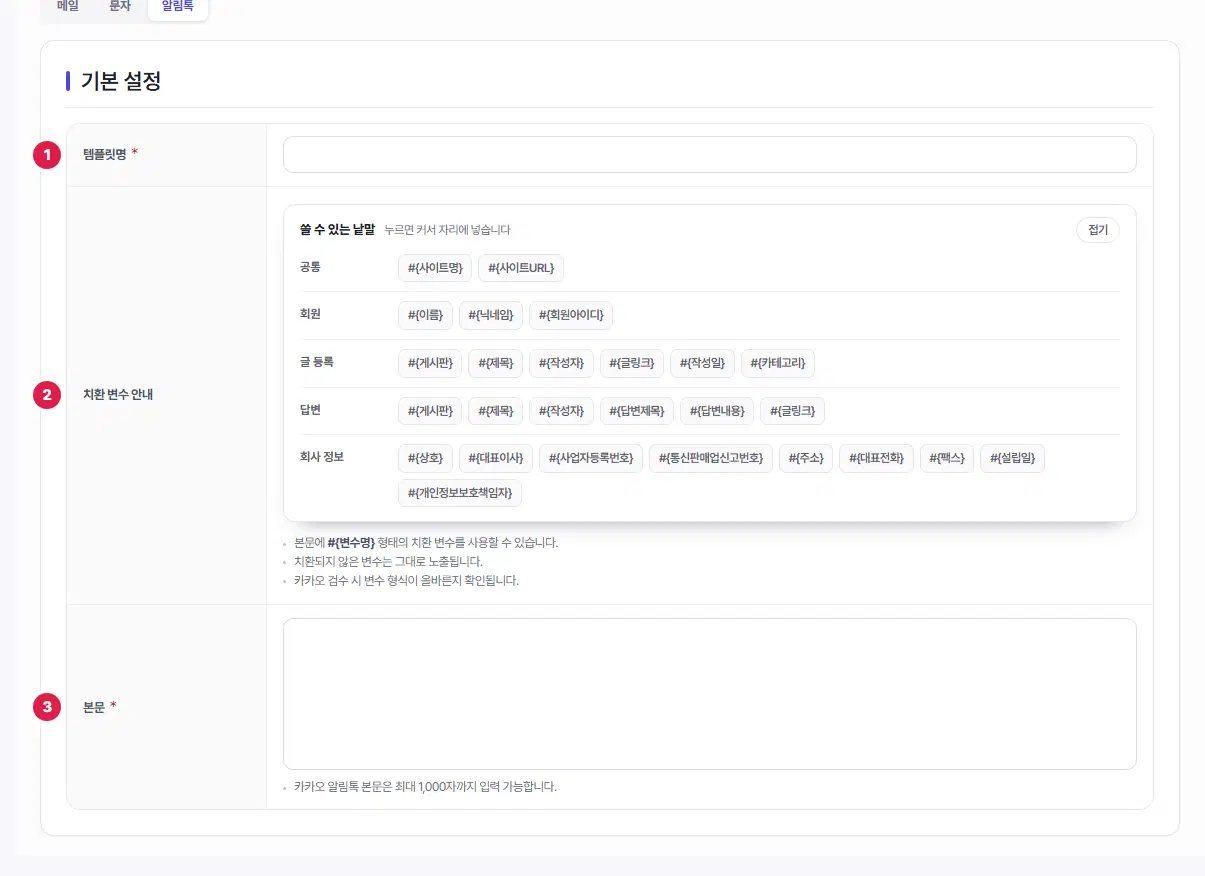The image size is (1205, 876).
Task: Insert the #{주소} variable chip
Action: [806, 458]
